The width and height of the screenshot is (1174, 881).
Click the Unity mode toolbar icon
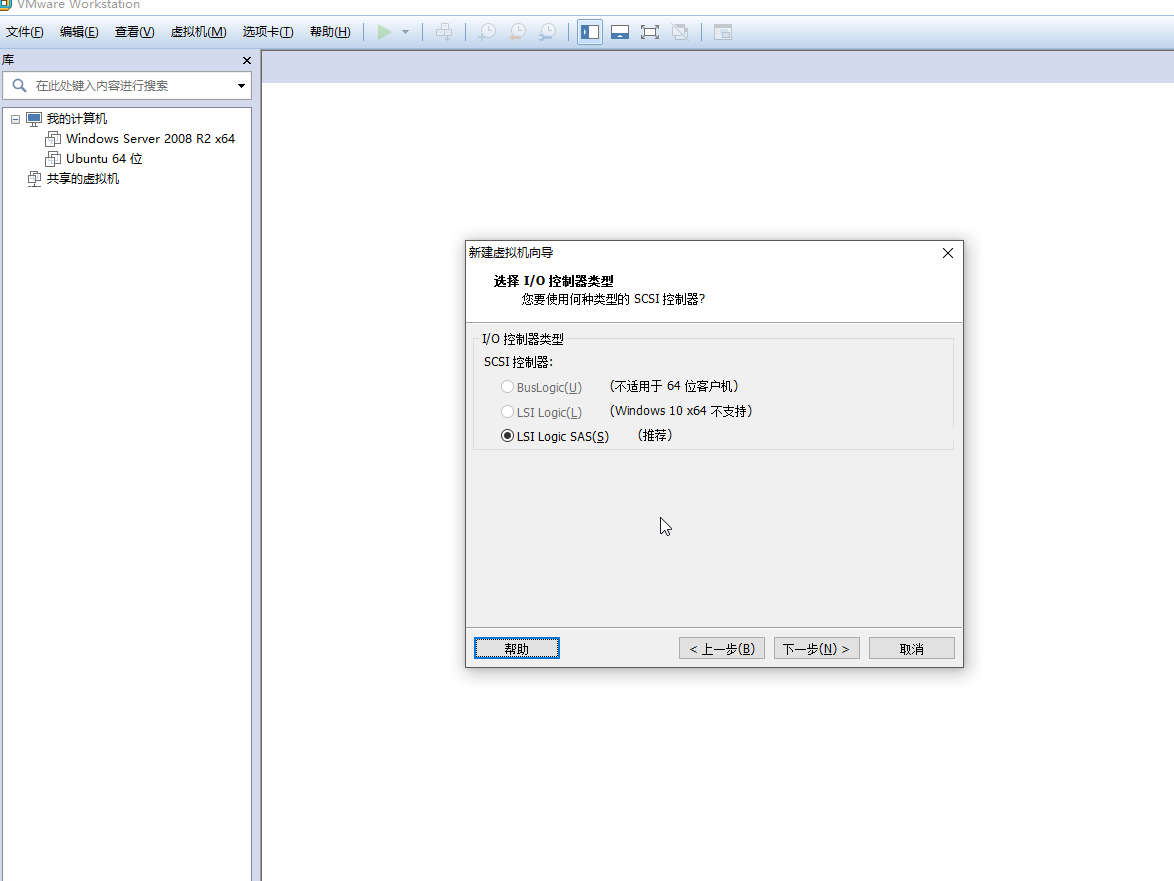pos(680,32)
